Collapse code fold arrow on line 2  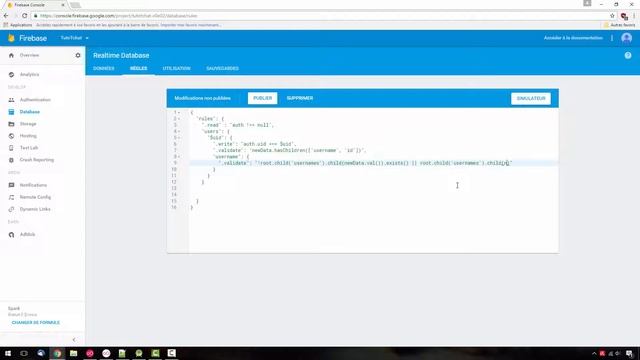(x=179, y=119)
